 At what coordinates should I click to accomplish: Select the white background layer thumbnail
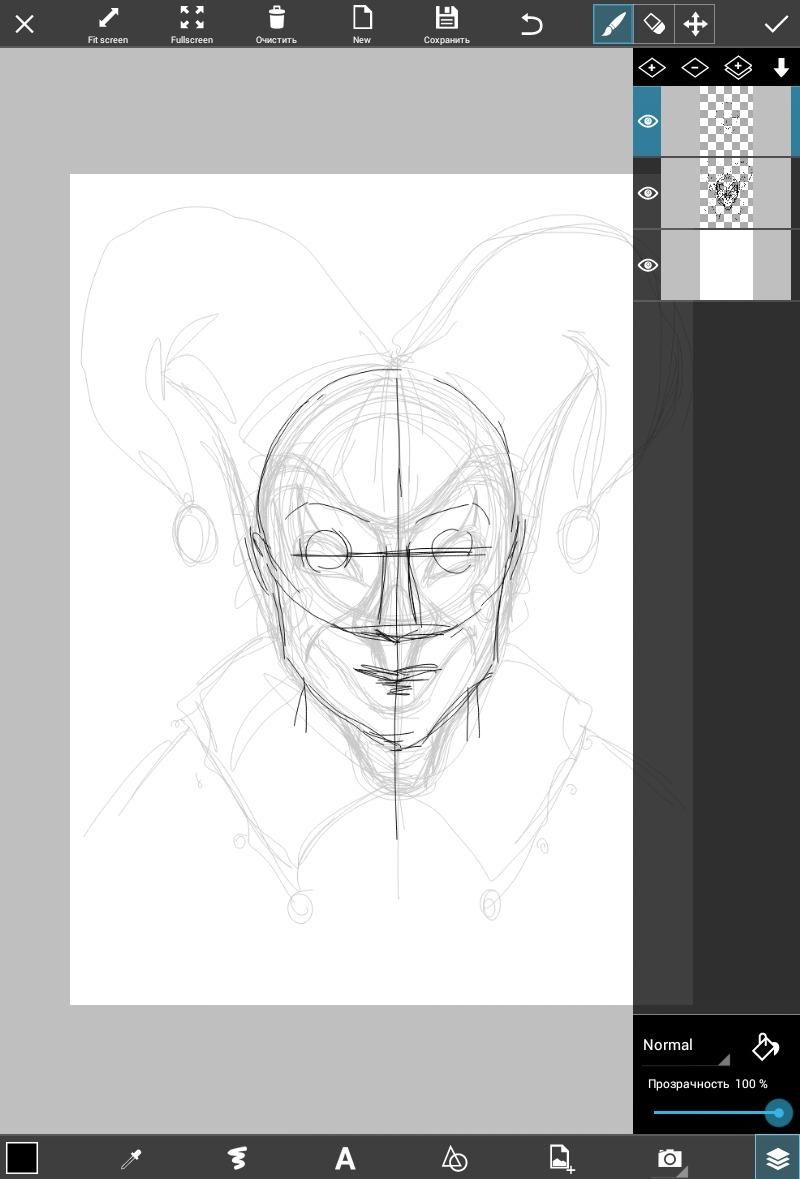point(726,265)
